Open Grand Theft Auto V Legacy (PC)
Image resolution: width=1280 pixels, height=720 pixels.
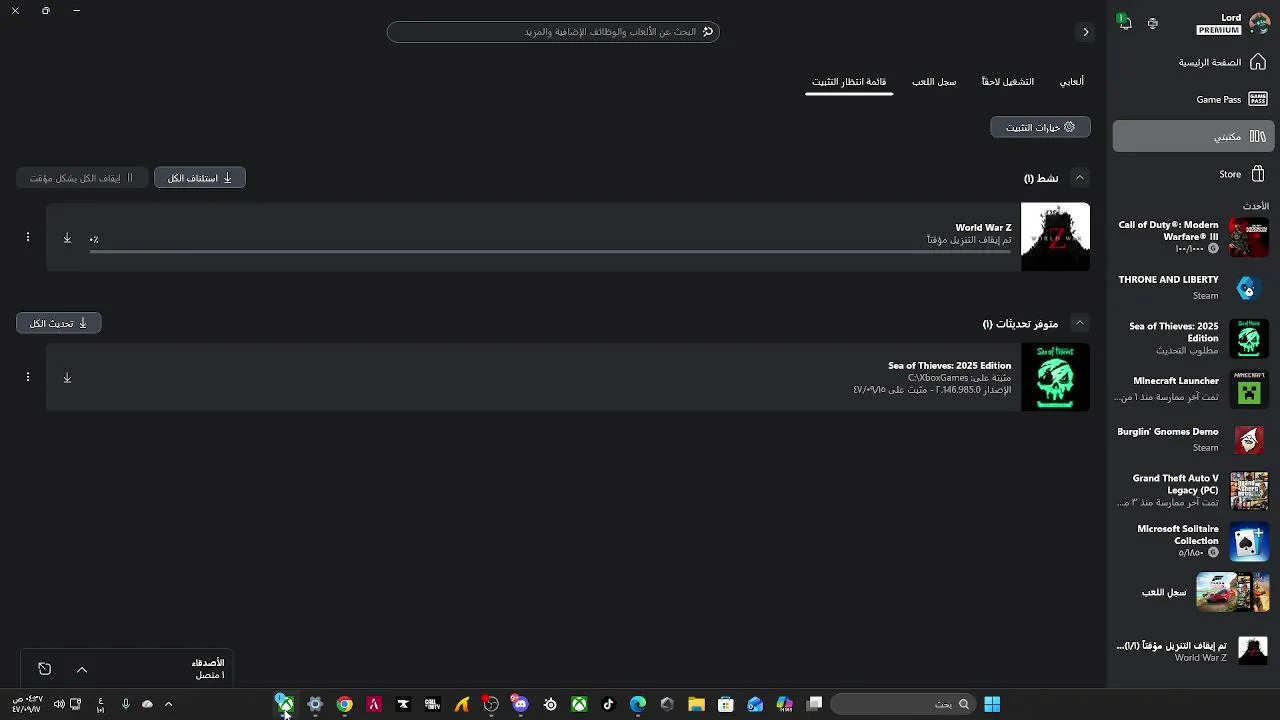point(1192,491)
